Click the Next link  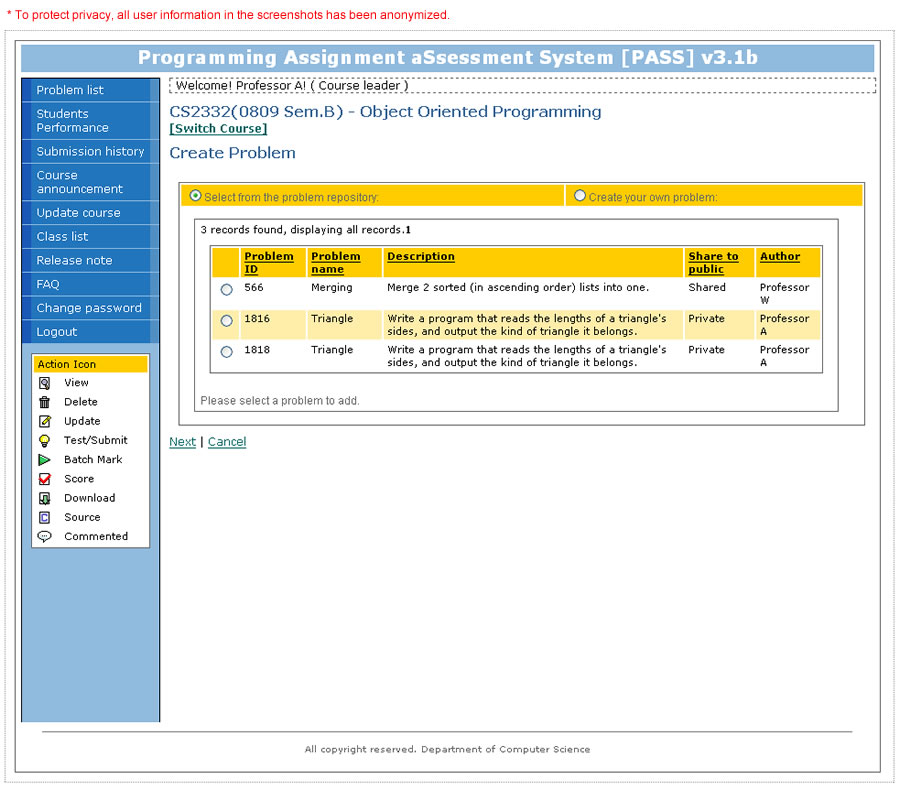[x=182, y=442]
